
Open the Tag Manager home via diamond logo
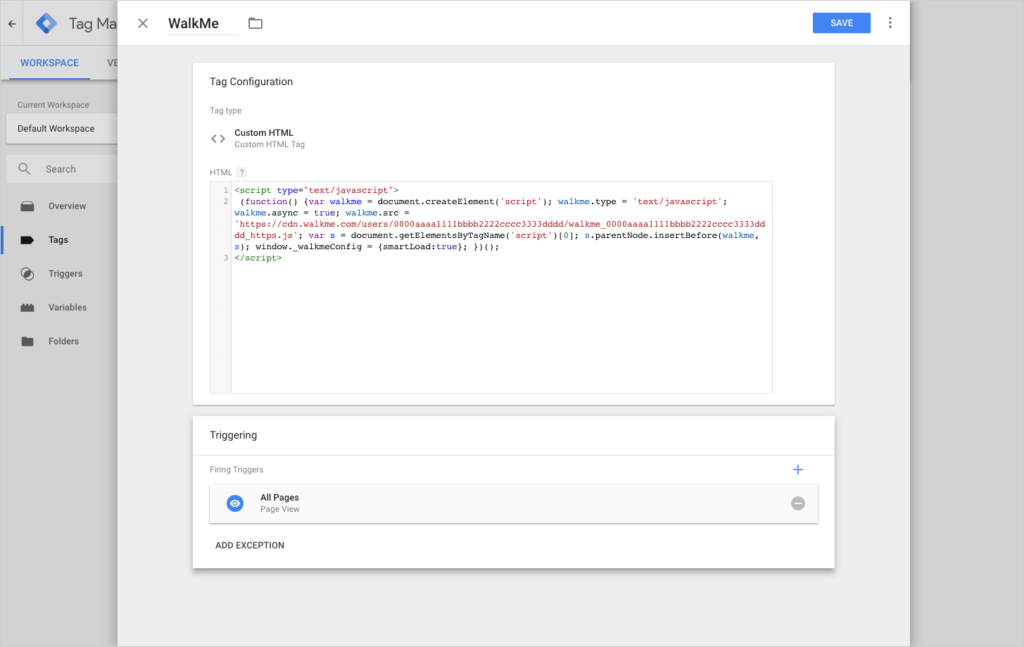coord(46,22)
